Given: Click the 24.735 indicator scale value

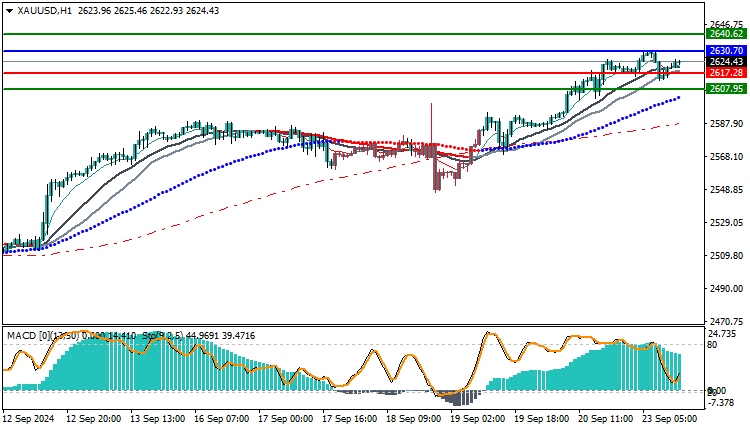Looking at the screenshot, I should pyautogui.click(x=722, y=334).
